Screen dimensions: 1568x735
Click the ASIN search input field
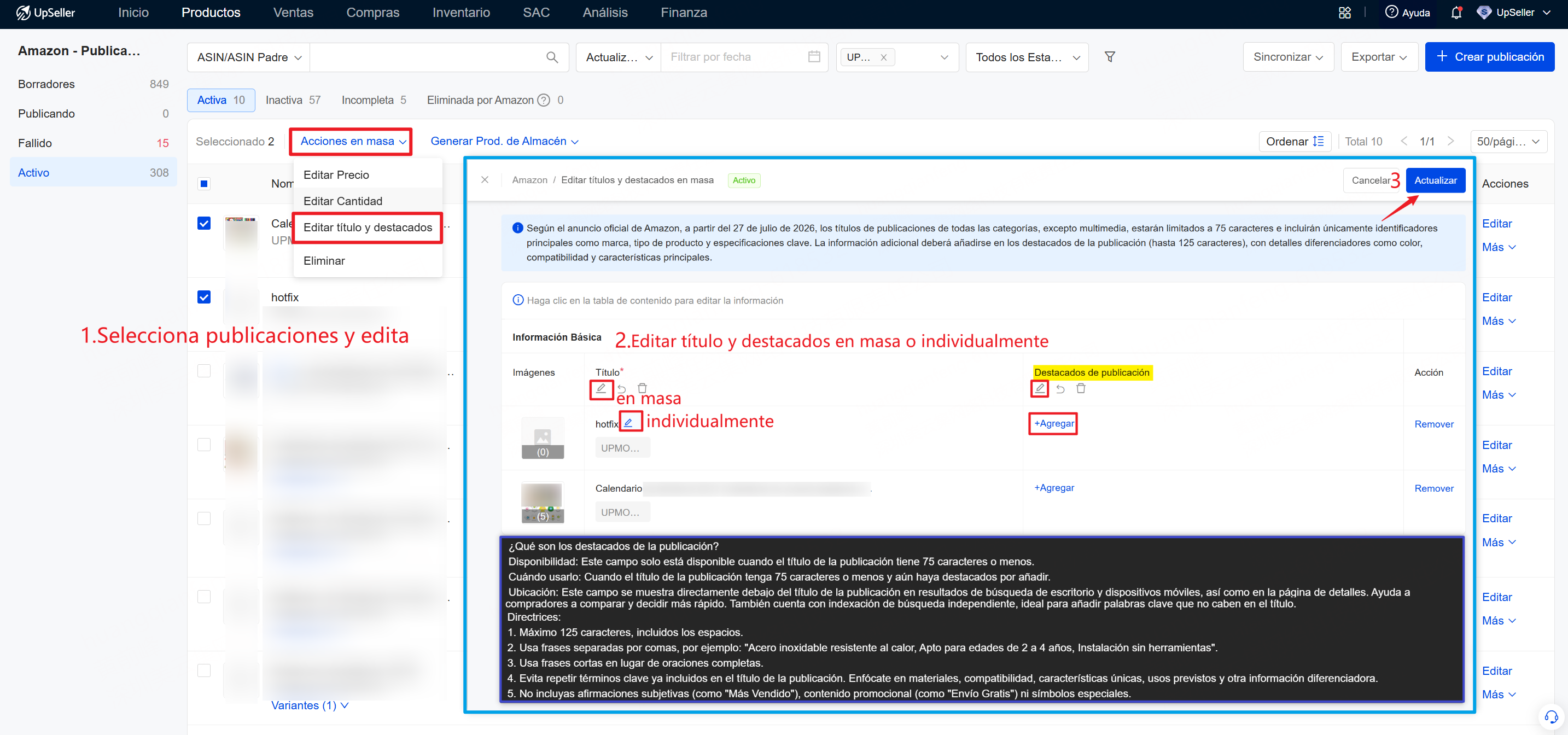(x=426, y=57)
